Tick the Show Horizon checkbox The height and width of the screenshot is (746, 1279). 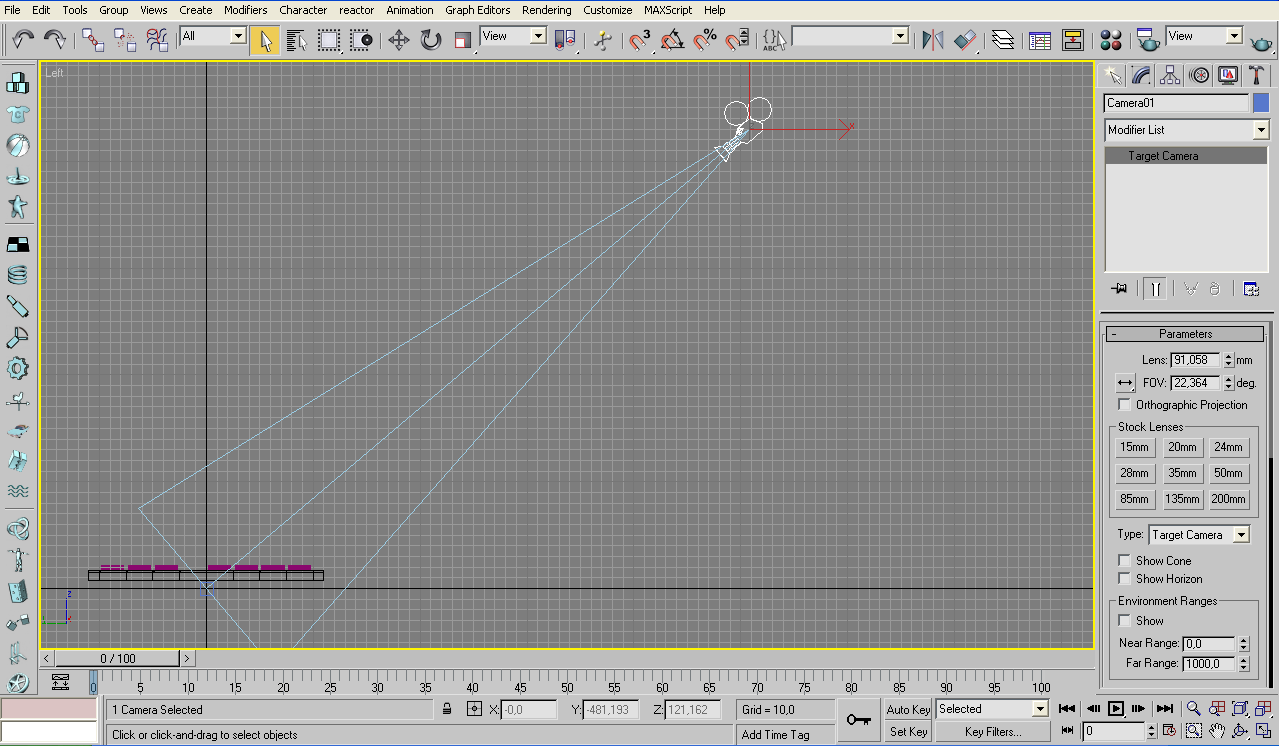[x=1125, y=579]
